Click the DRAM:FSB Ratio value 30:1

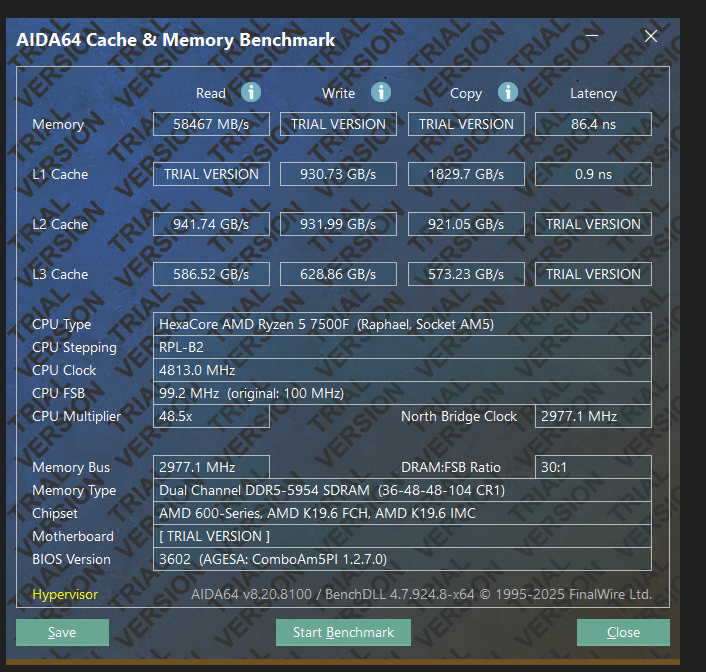pos(593,467)
